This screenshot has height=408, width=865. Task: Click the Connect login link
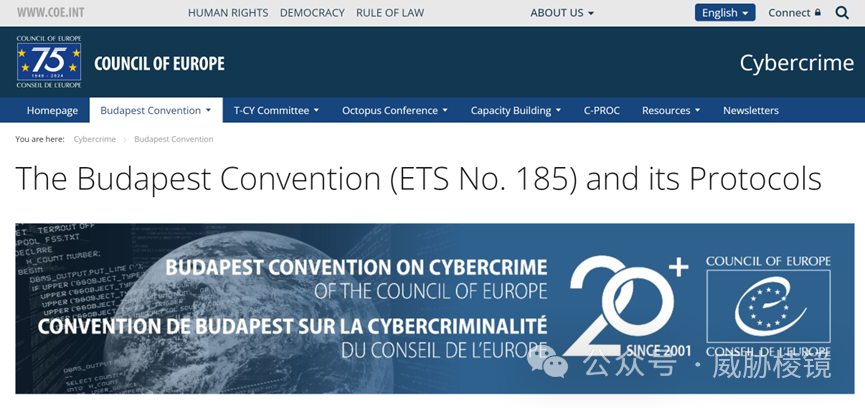(x=789, y=13)
